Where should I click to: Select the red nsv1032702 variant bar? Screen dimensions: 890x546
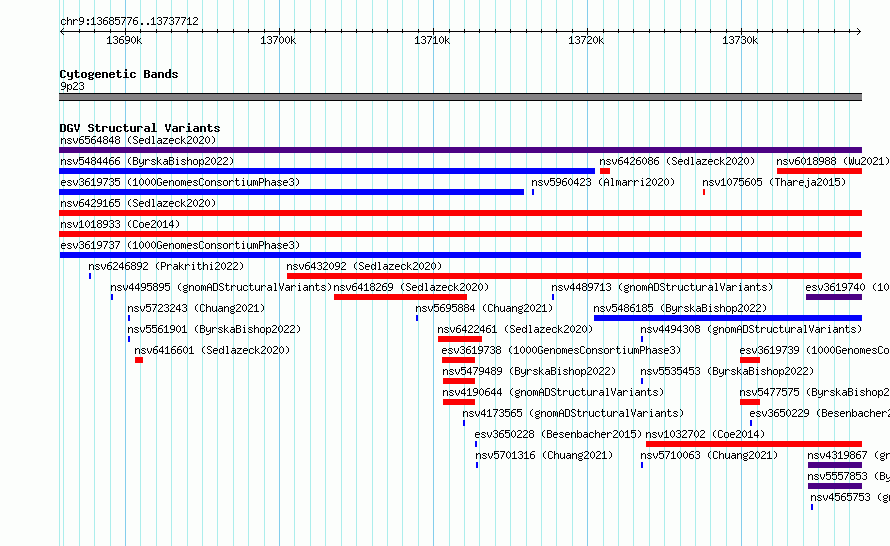click(x=754, y=444)
